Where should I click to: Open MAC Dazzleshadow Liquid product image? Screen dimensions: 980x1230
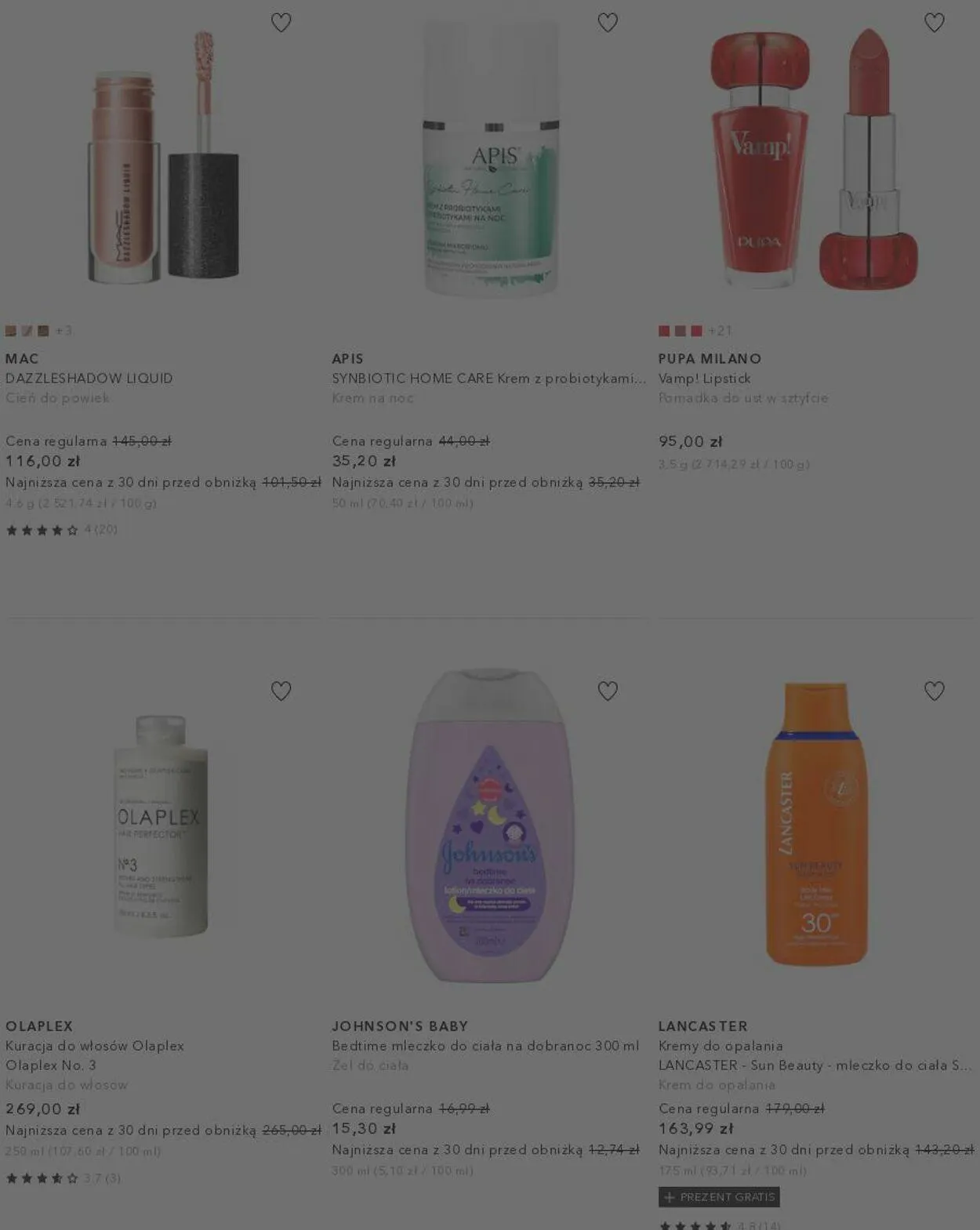click(163, 157)
